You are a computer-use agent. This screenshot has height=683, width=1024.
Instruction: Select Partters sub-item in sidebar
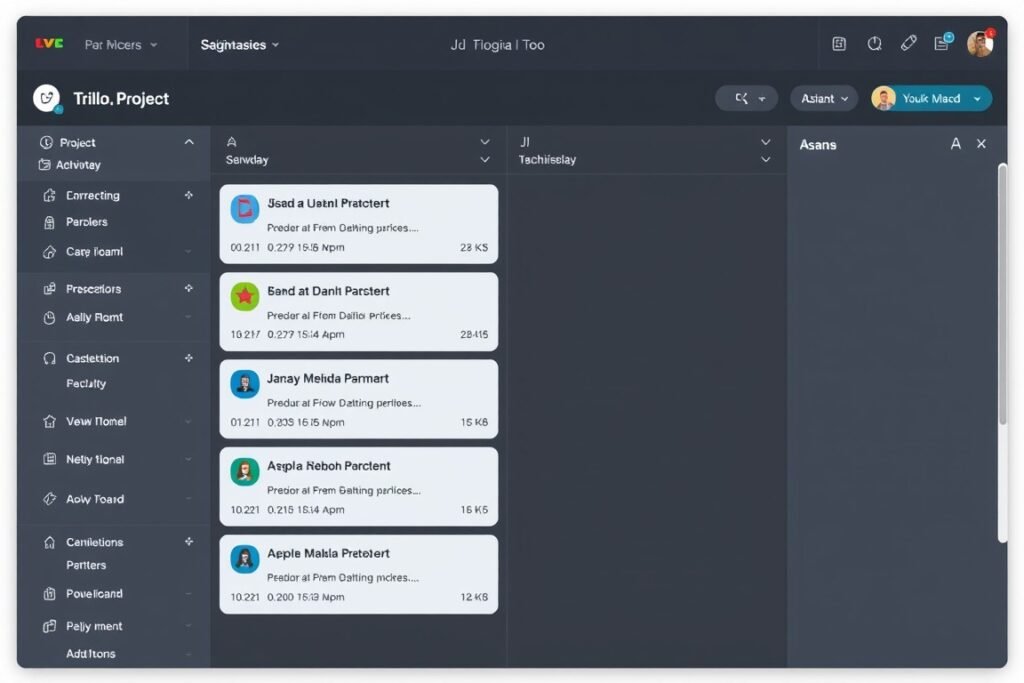click(86, 565)
